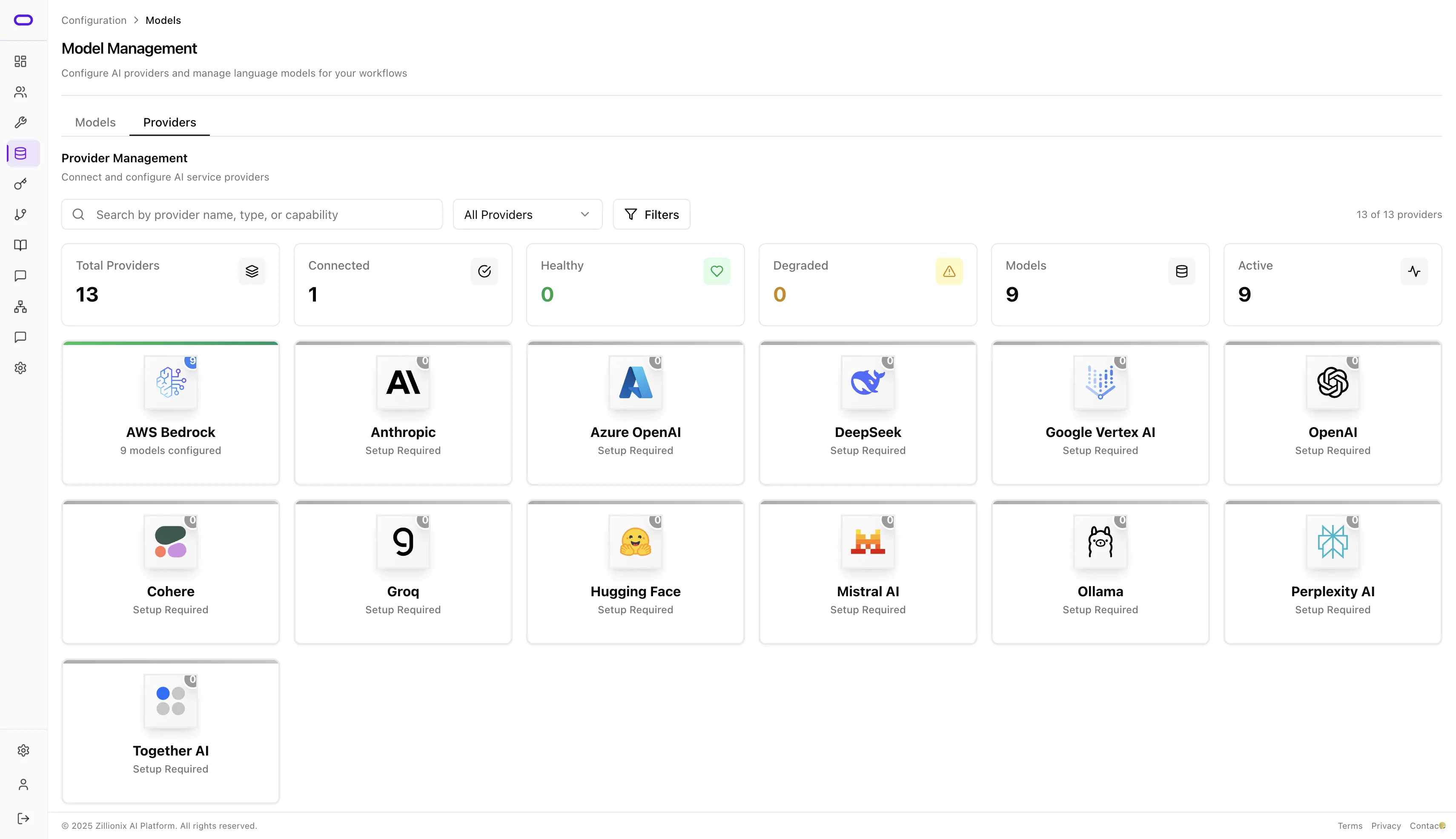This screenshot has width=1456, height=839.
Task: Click the wrench tools sidebar icon
Action: click(21, 123)
